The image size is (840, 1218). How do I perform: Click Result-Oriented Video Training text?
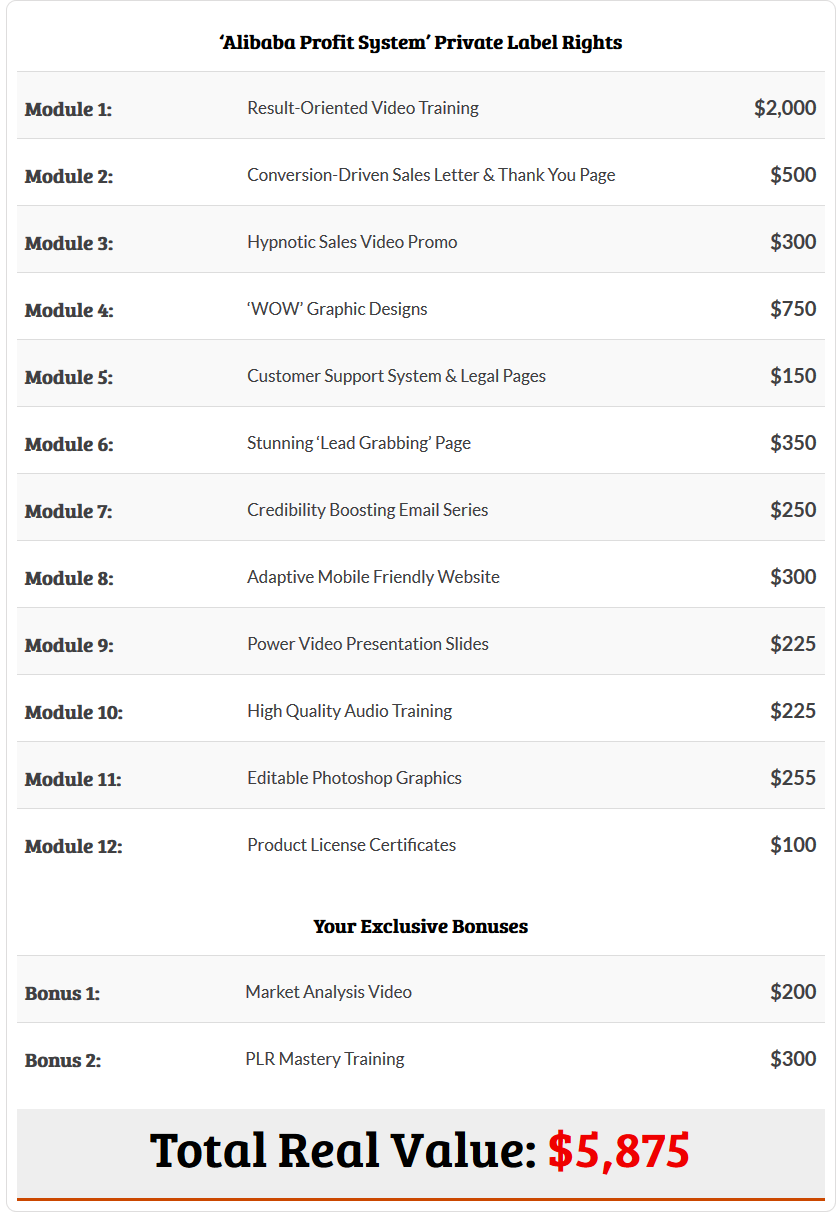point(363,108)
